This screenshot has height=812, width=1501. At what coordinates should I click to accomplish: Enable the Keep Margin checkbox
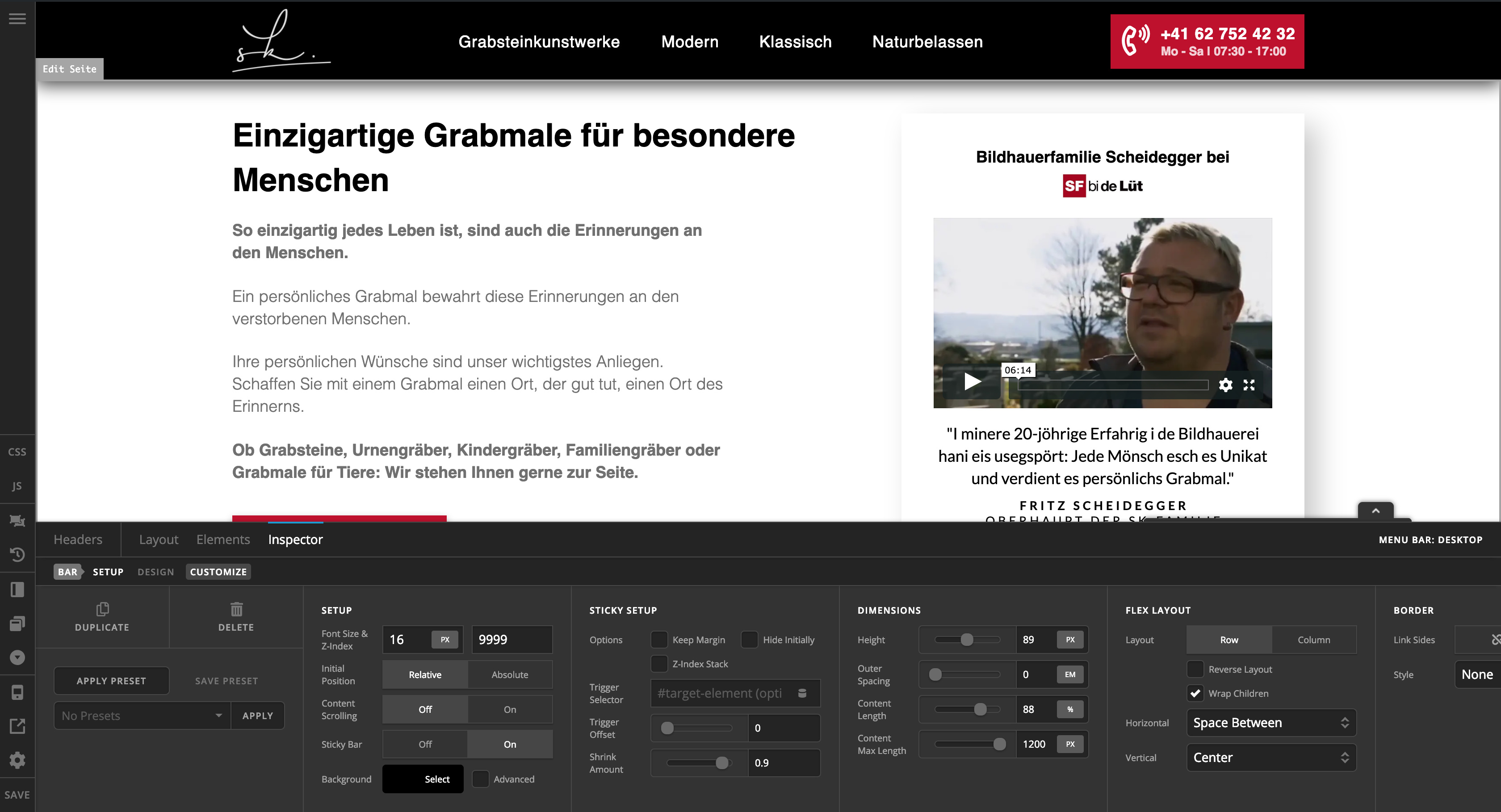(x=659, y=640)
